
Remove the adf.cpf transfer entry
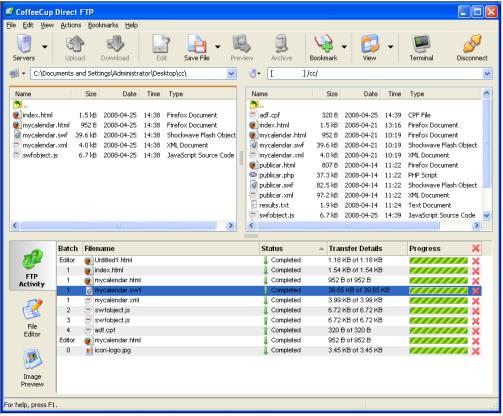click(476, 331)
